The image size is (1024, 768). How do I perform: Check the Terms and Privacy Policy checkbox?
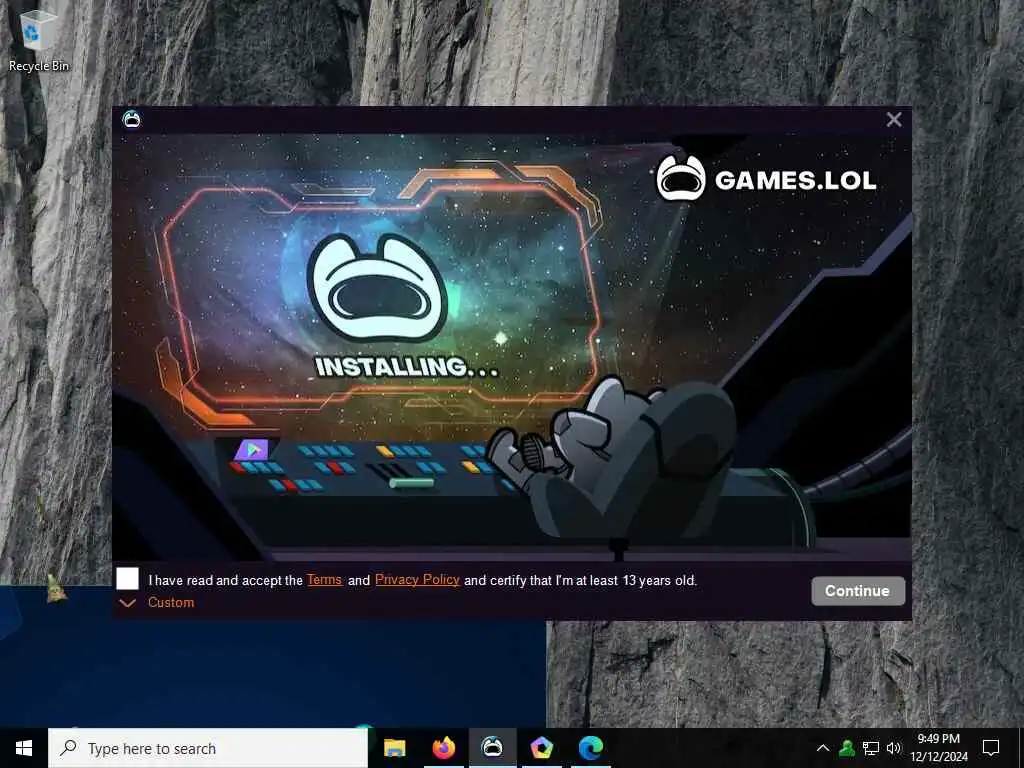pyautogui.click(x=127, y=579)
